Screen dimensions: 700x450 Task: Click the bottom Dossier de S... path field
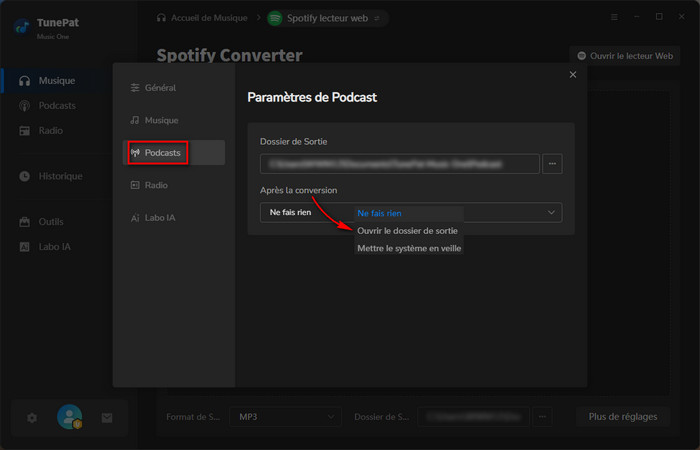click(474, 417)
